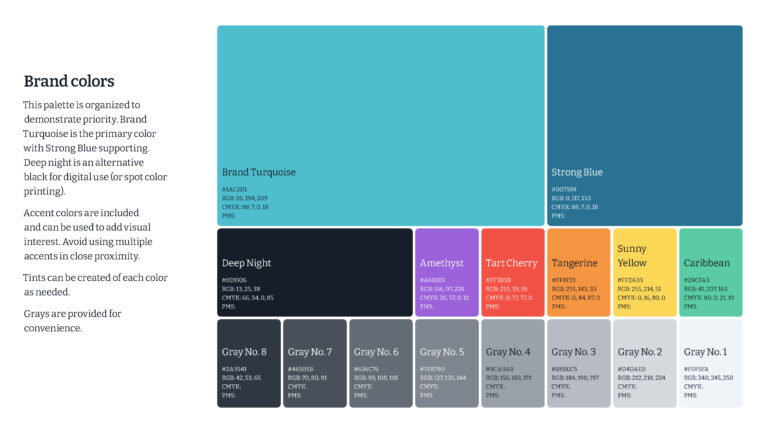Click the 'RGB: 42, 53, 65' value
Viewport: 768px width, 432px height.
[x=241, y=378]
